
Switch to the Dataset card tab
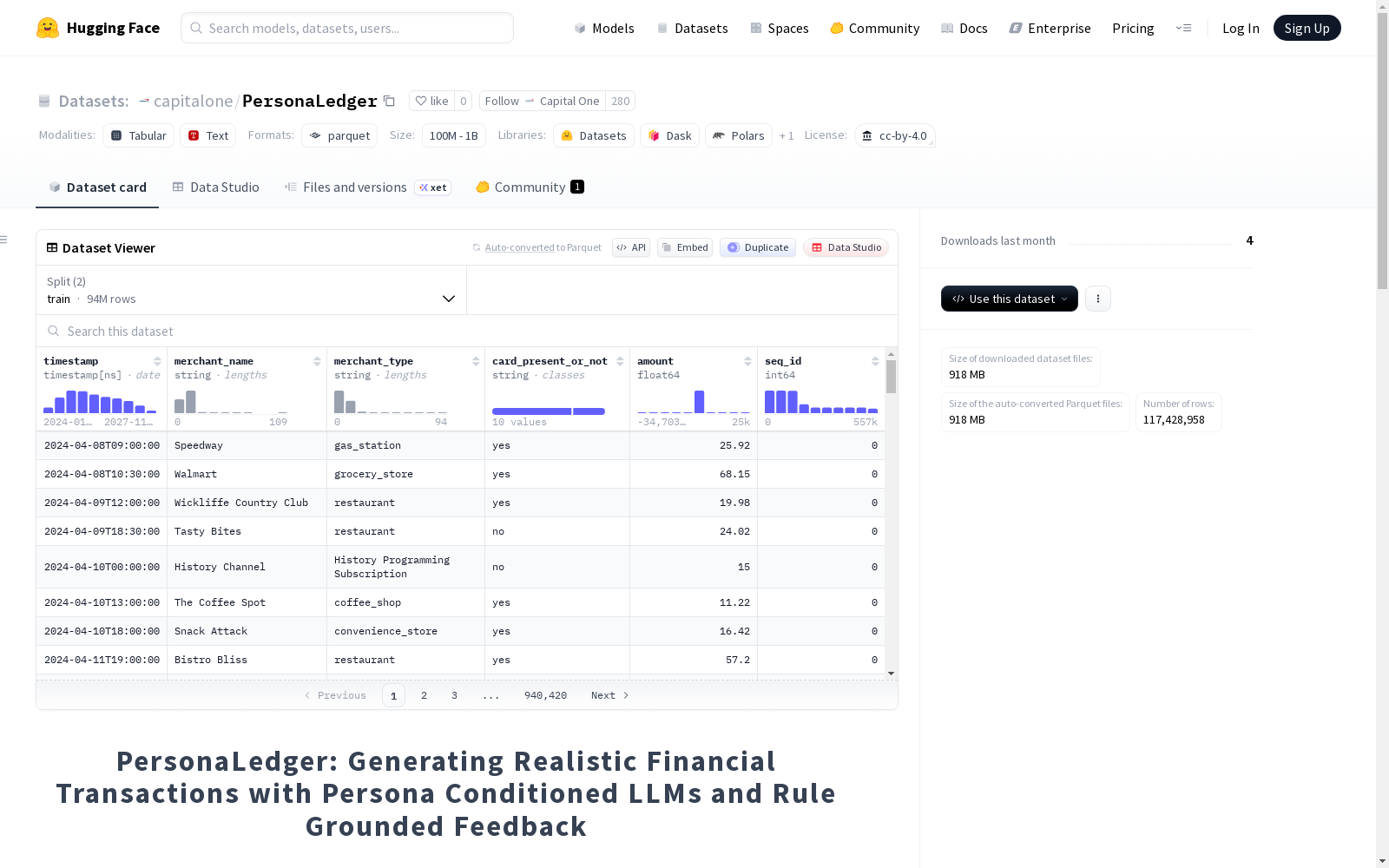click(97, 187)
